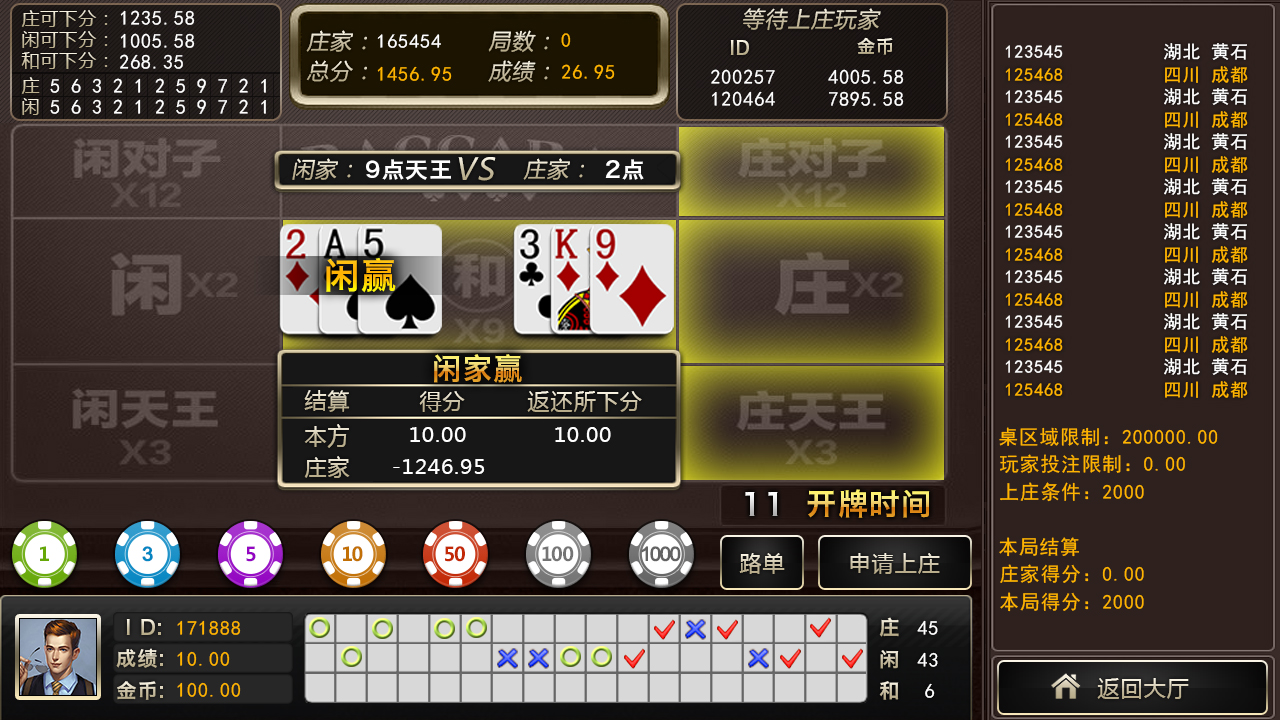Click the home icon on 返回大厅

click(1066, 686)
